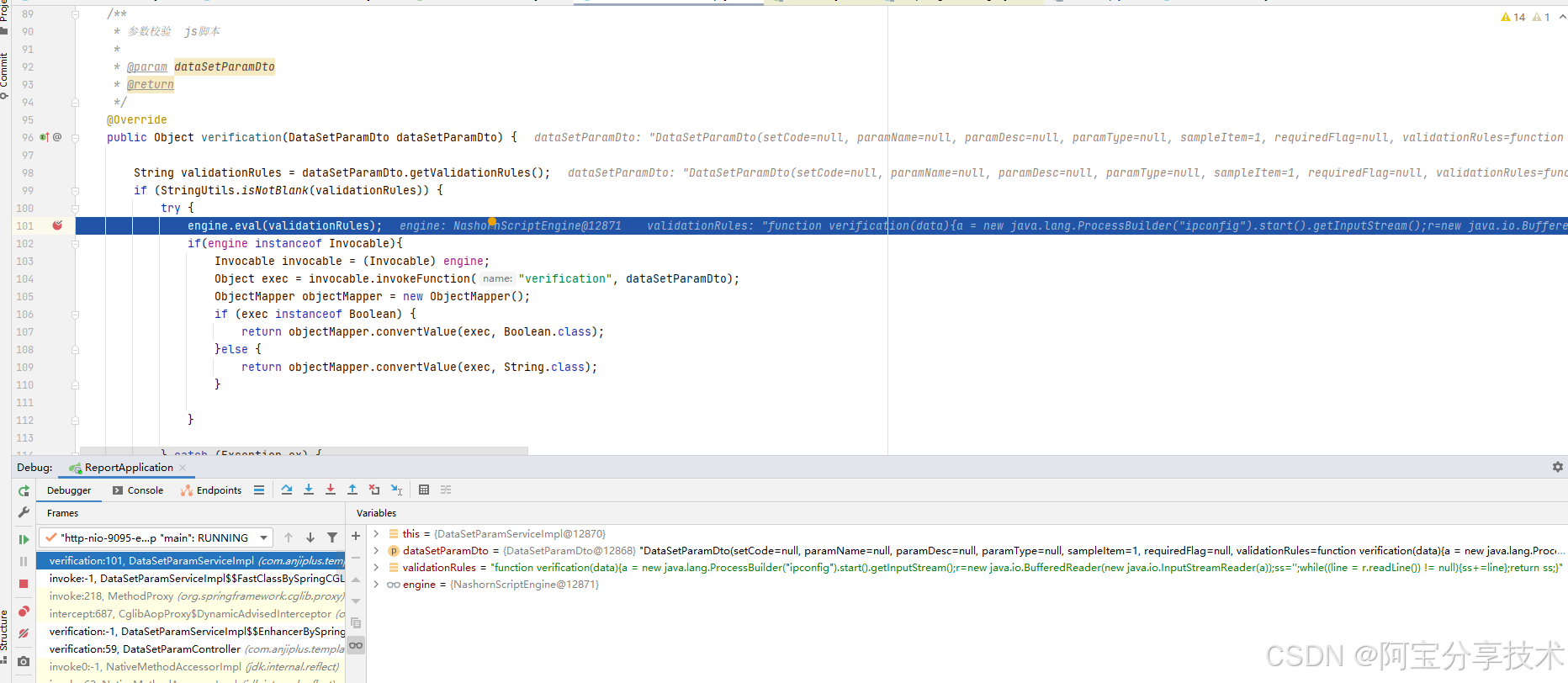Click the intention light bulb on line 101

492,221
